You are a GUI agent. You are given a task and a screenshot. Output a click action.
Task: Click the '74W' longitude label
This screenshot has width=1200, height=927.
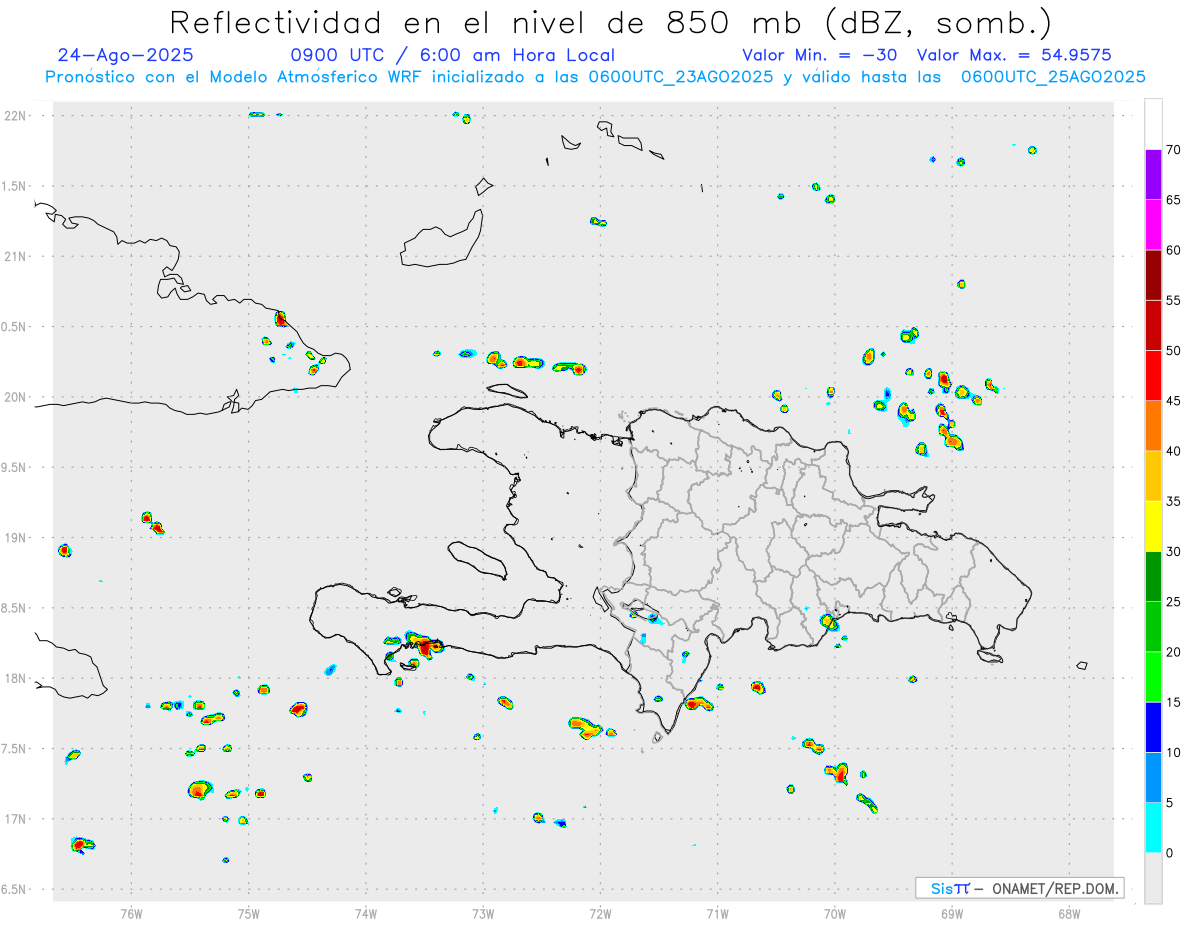(365, 912)
